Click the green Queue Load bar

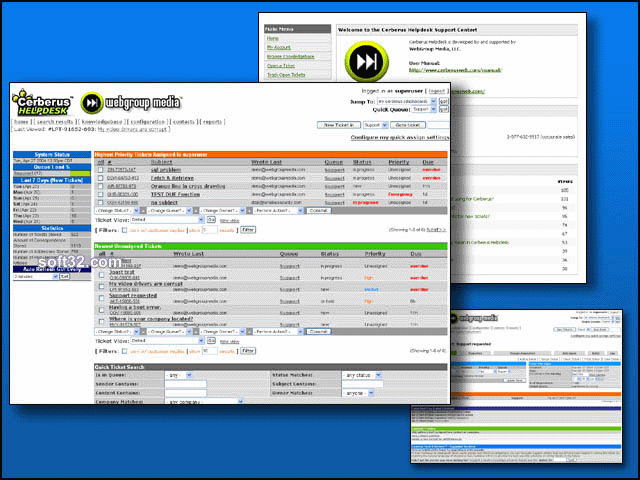click(x=80, y=173)
